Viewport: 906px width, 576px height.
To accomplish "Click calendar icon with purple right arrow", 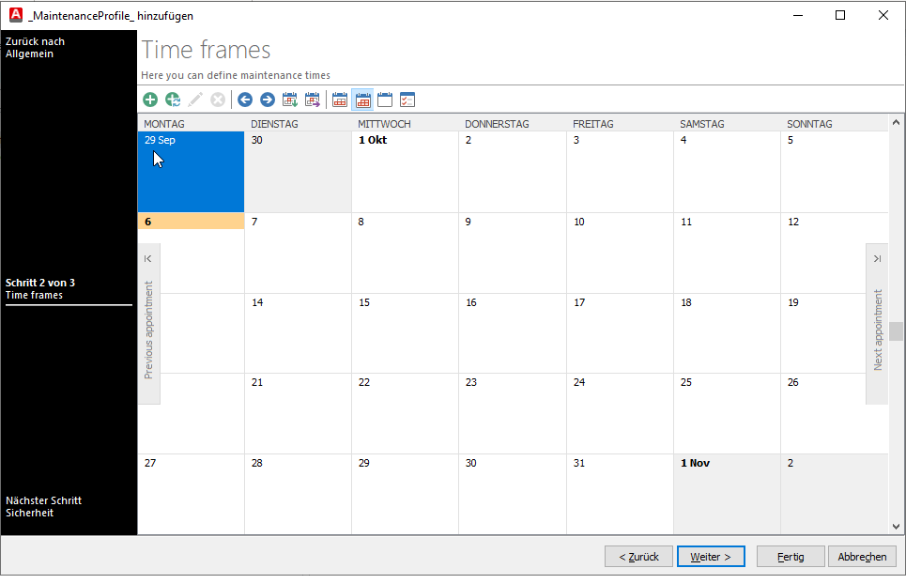I will click(312, 99).
